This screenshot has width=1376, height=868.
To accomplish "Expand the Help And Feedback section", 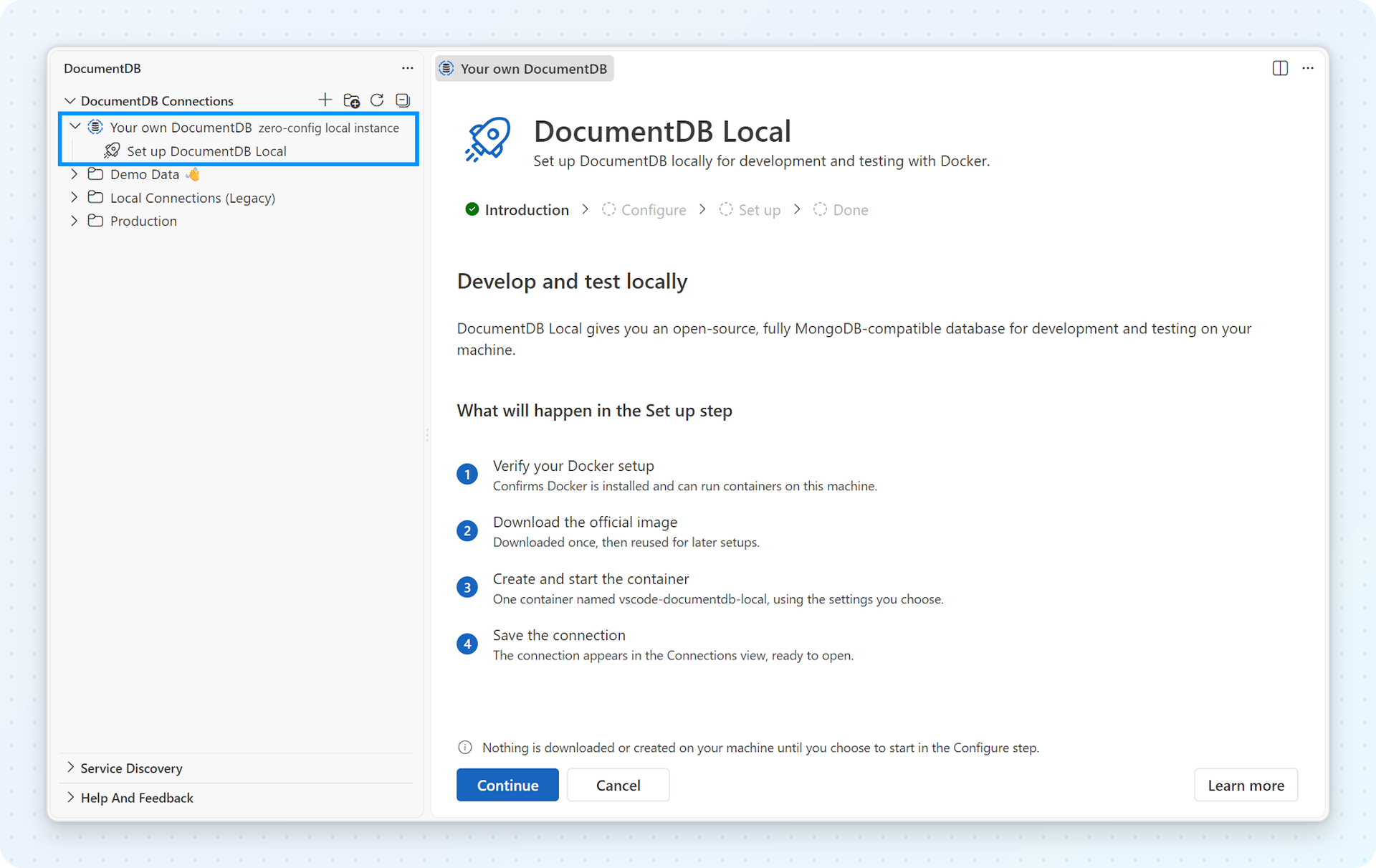I will coord(70,797).
